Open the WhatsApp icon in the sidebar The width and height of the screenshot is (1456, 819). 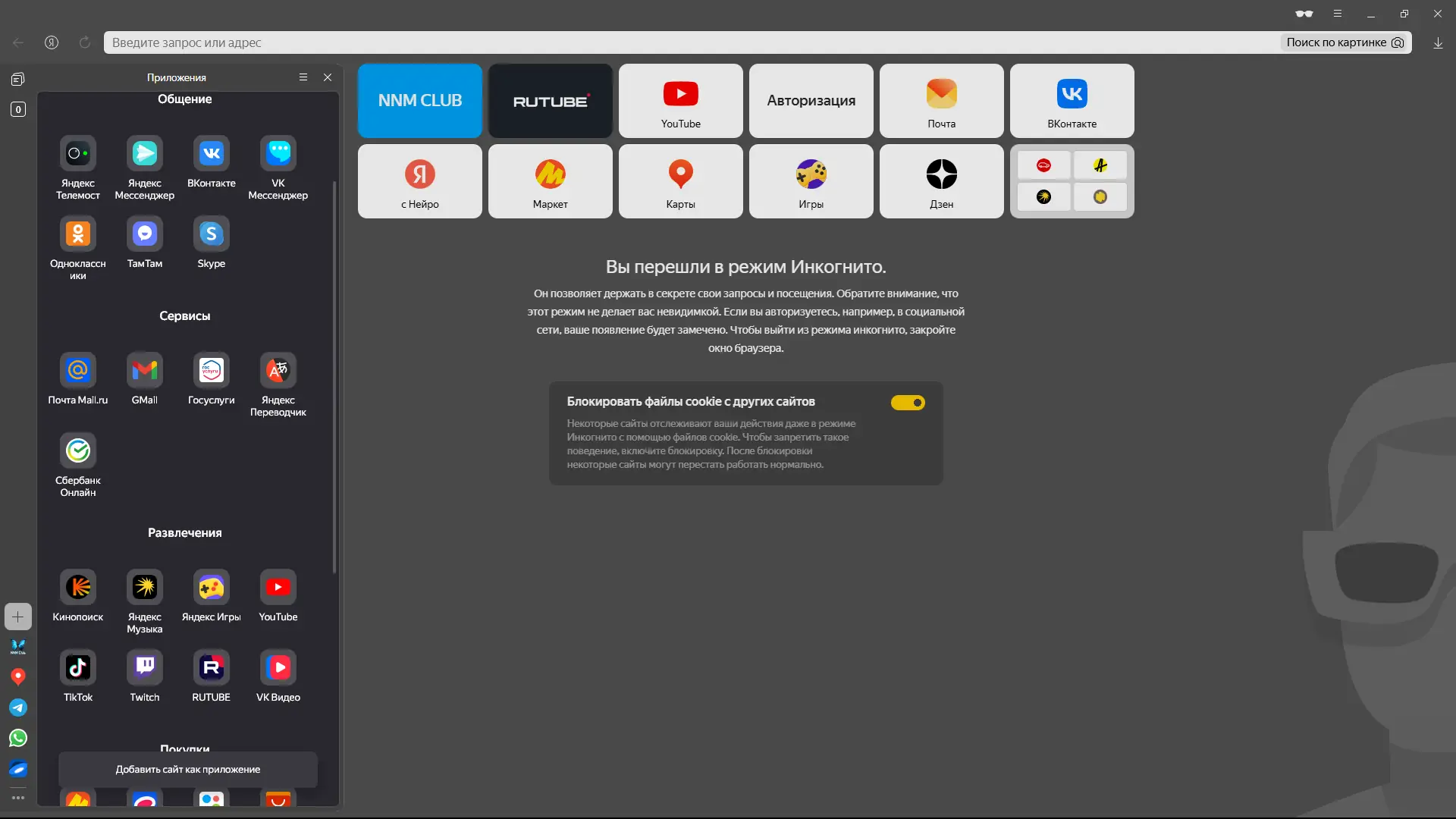click(18, 738)
